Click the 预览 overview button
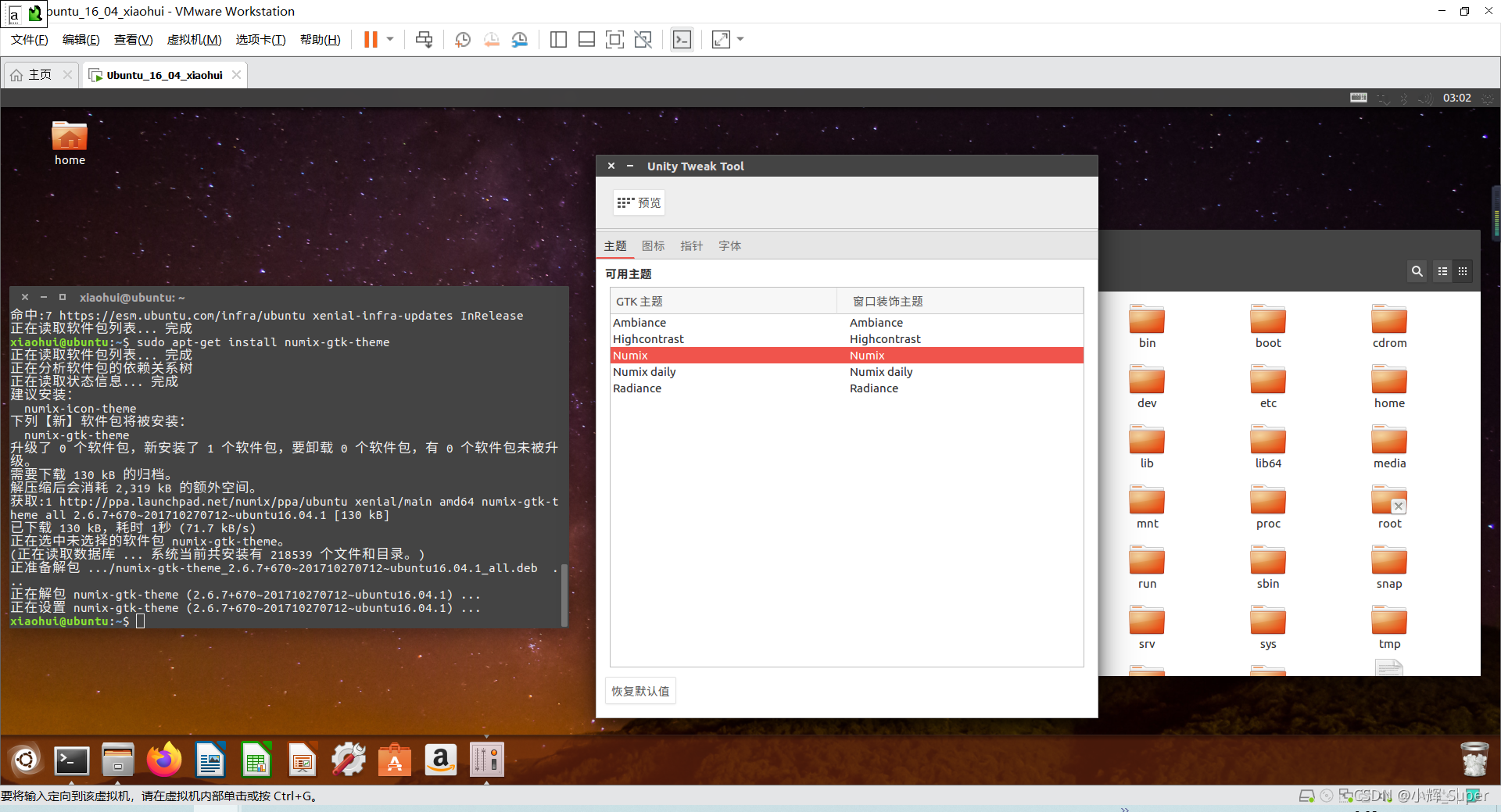1501x812 pixels. click(639, 202)
